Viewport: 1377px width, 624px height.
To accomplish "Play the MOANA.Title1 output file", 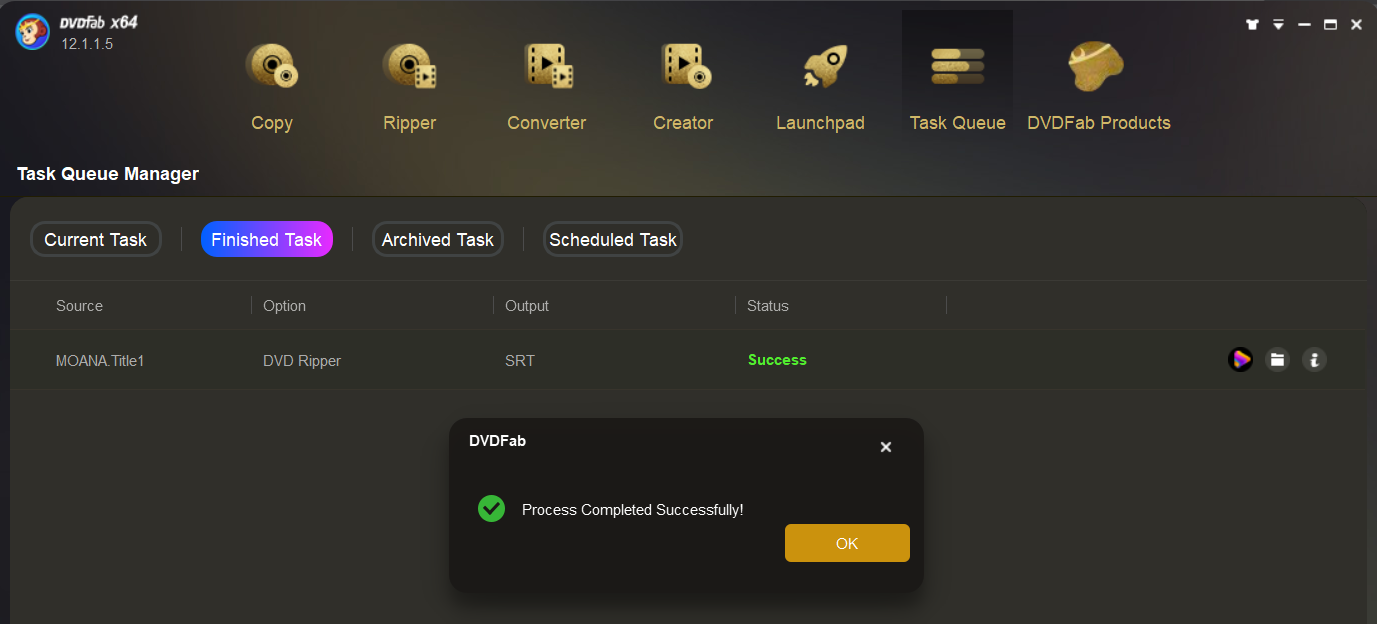I will tap(1240, 359).
